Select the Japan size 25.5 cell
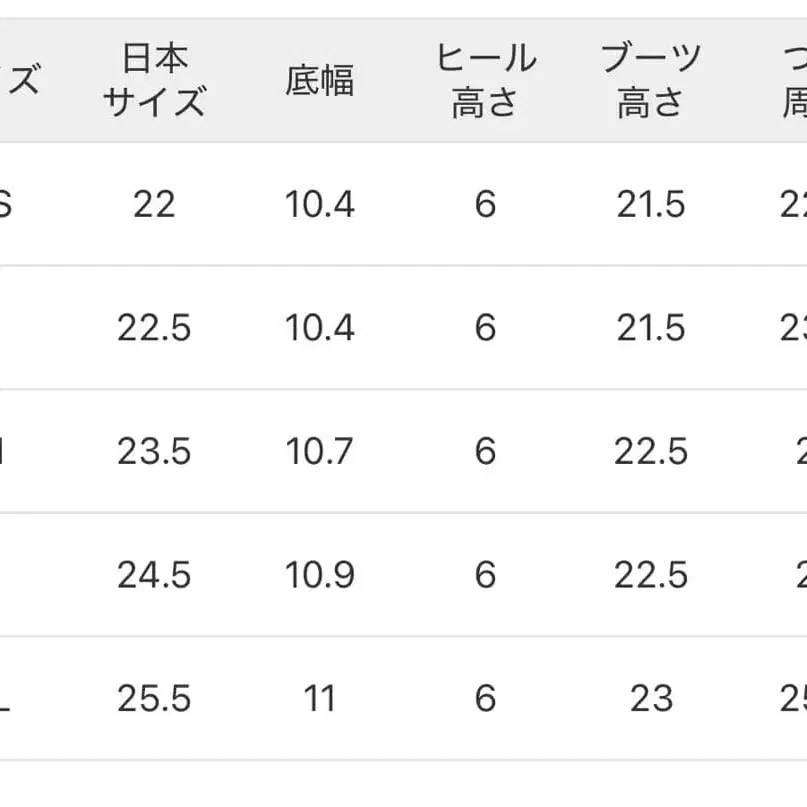 click(154, 699)
